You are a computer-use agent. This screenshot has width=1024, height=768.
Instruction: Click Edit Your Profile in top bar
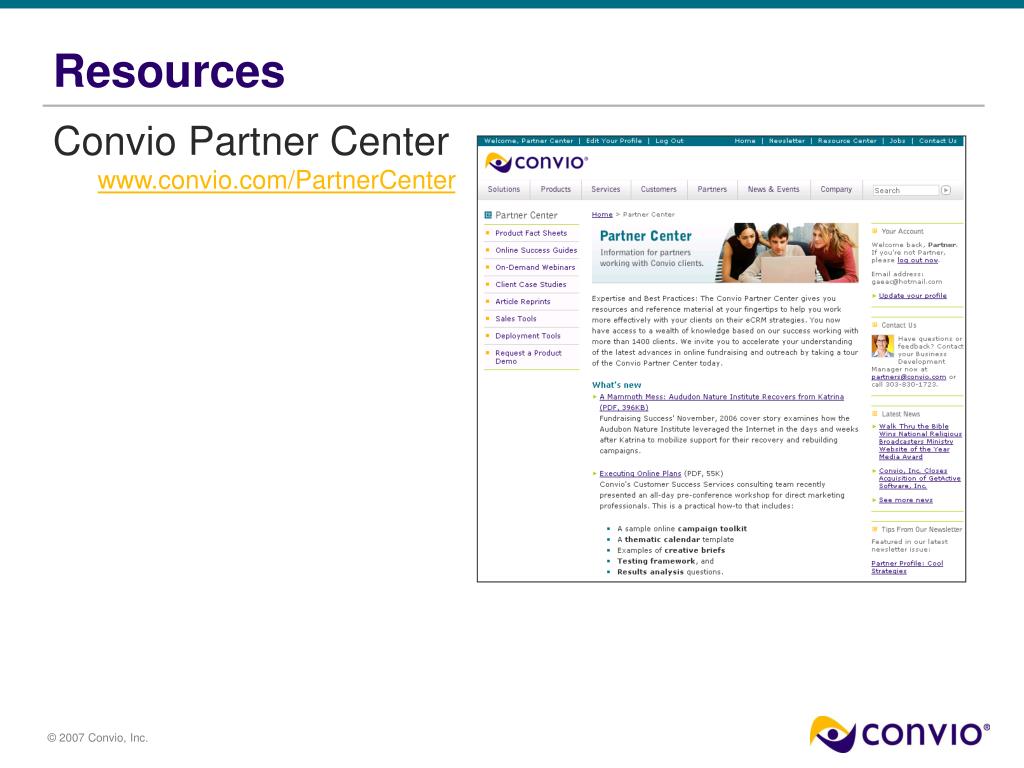coord(614,140)
